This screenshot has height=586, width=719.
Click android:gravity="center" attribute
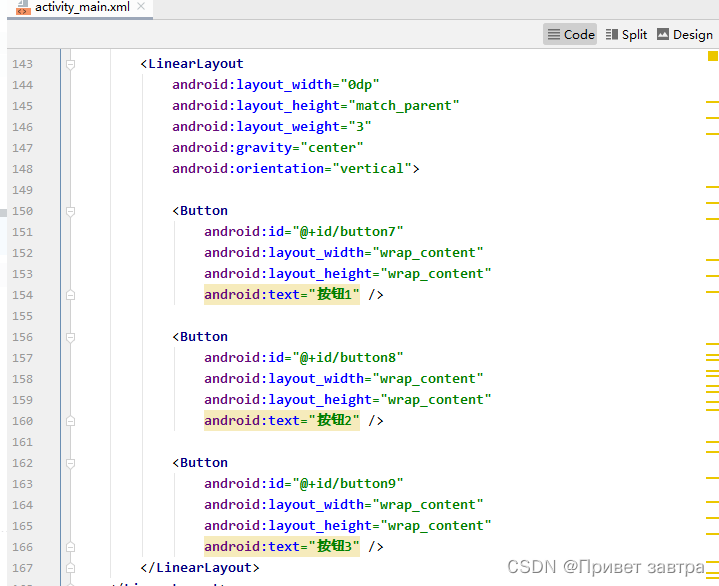267,148
